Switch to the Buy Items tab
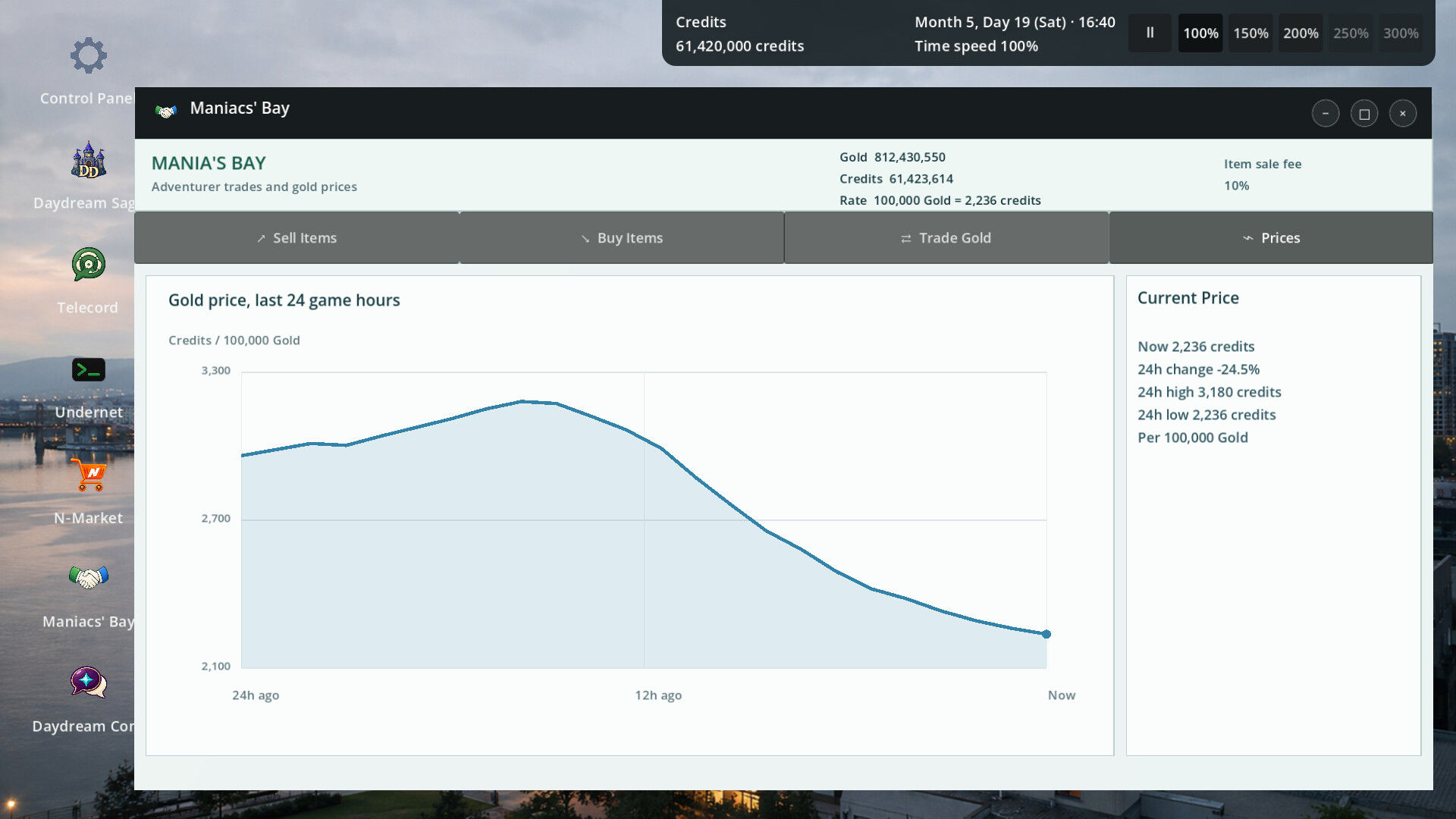 622,237
